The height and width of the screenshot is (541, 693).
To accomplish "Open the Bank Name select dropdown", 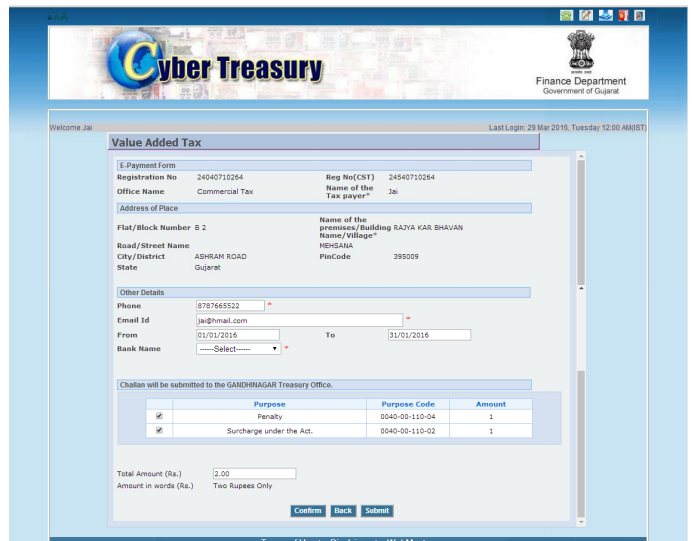I will (238, 349).
